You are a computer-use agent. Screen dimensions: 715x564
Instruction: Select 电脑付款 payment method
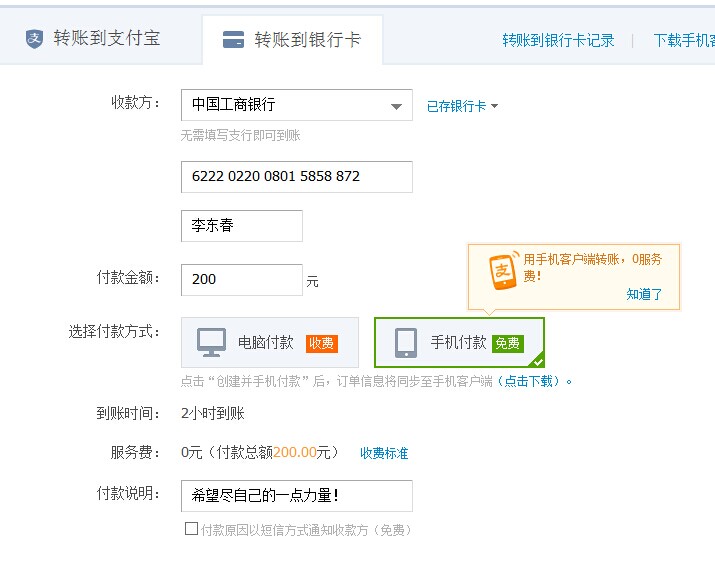[267, 343]
